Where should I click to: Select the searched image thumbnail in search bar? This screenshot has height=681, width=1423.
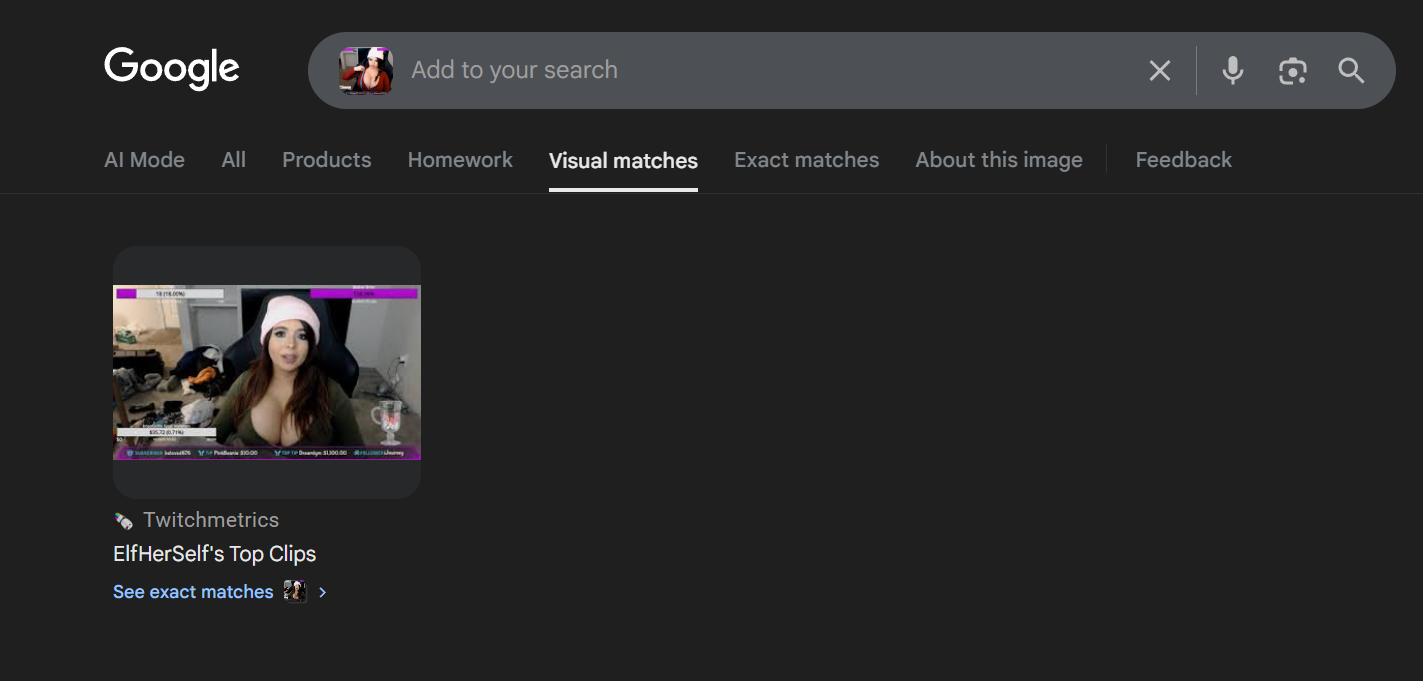click(x=366, y=70)
